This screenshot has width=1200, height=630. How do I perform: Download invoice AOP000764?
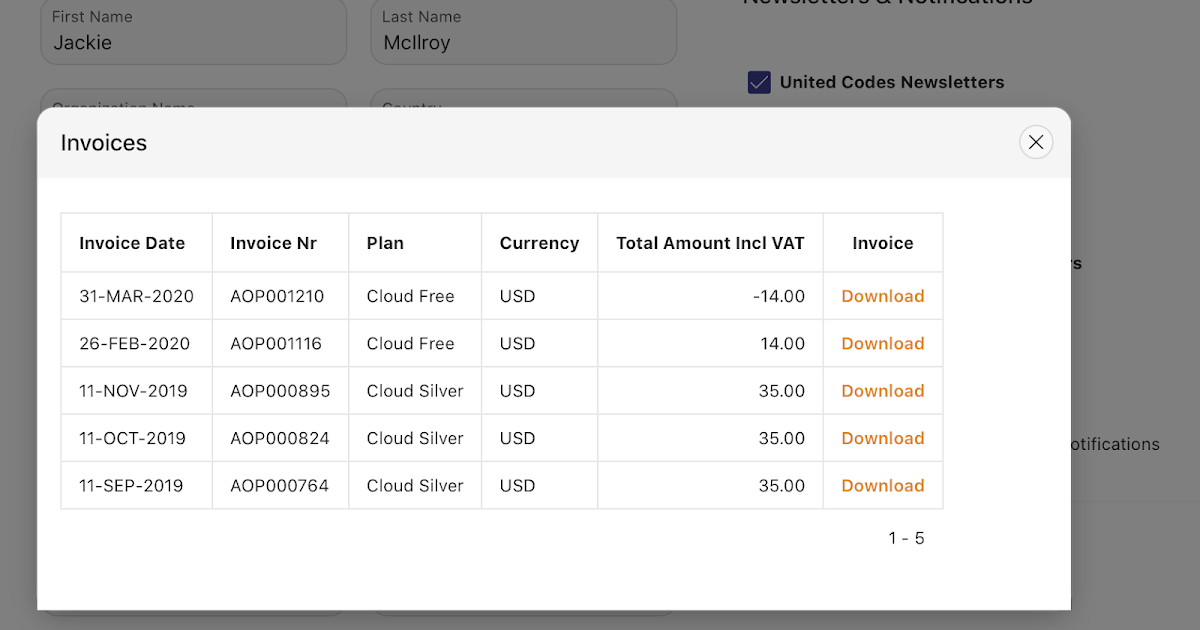pyautogui.click(x=883, y=485)
